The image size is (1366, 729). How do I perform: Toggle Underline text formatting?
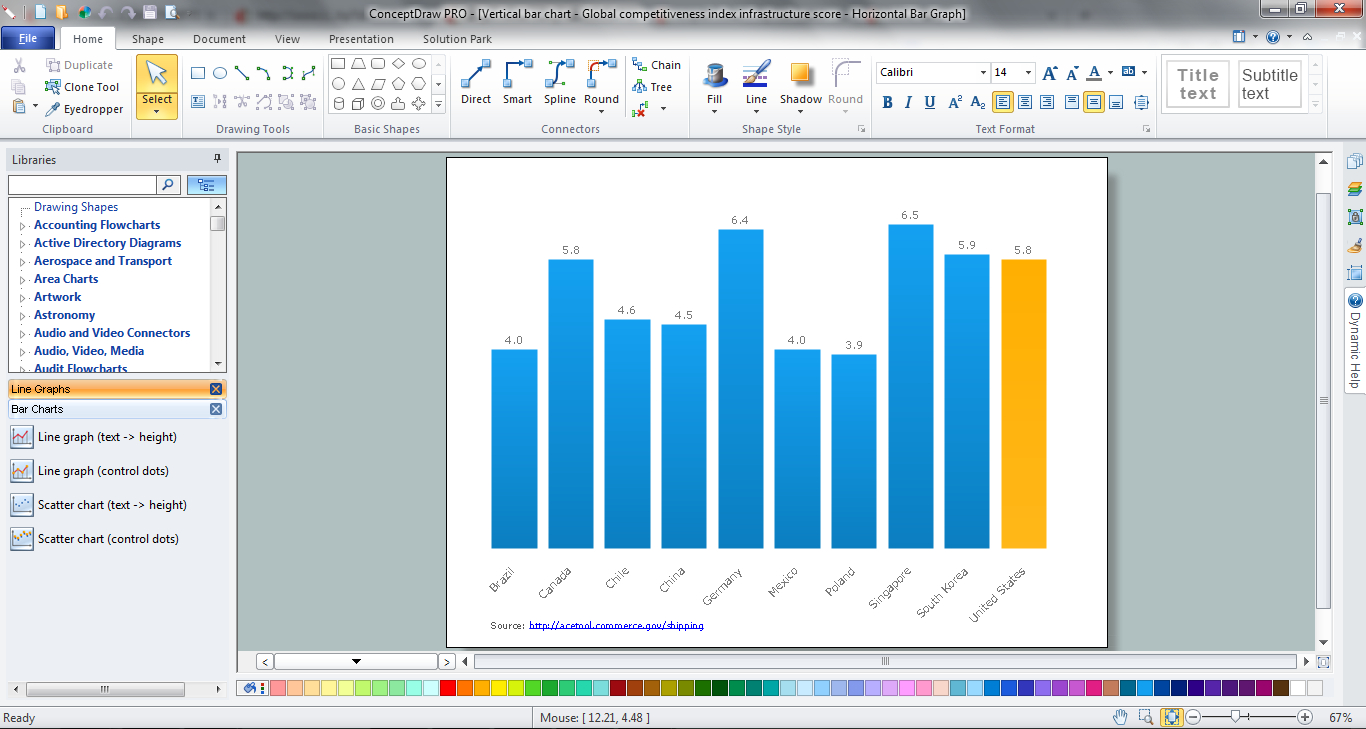(x=930, y=102)
